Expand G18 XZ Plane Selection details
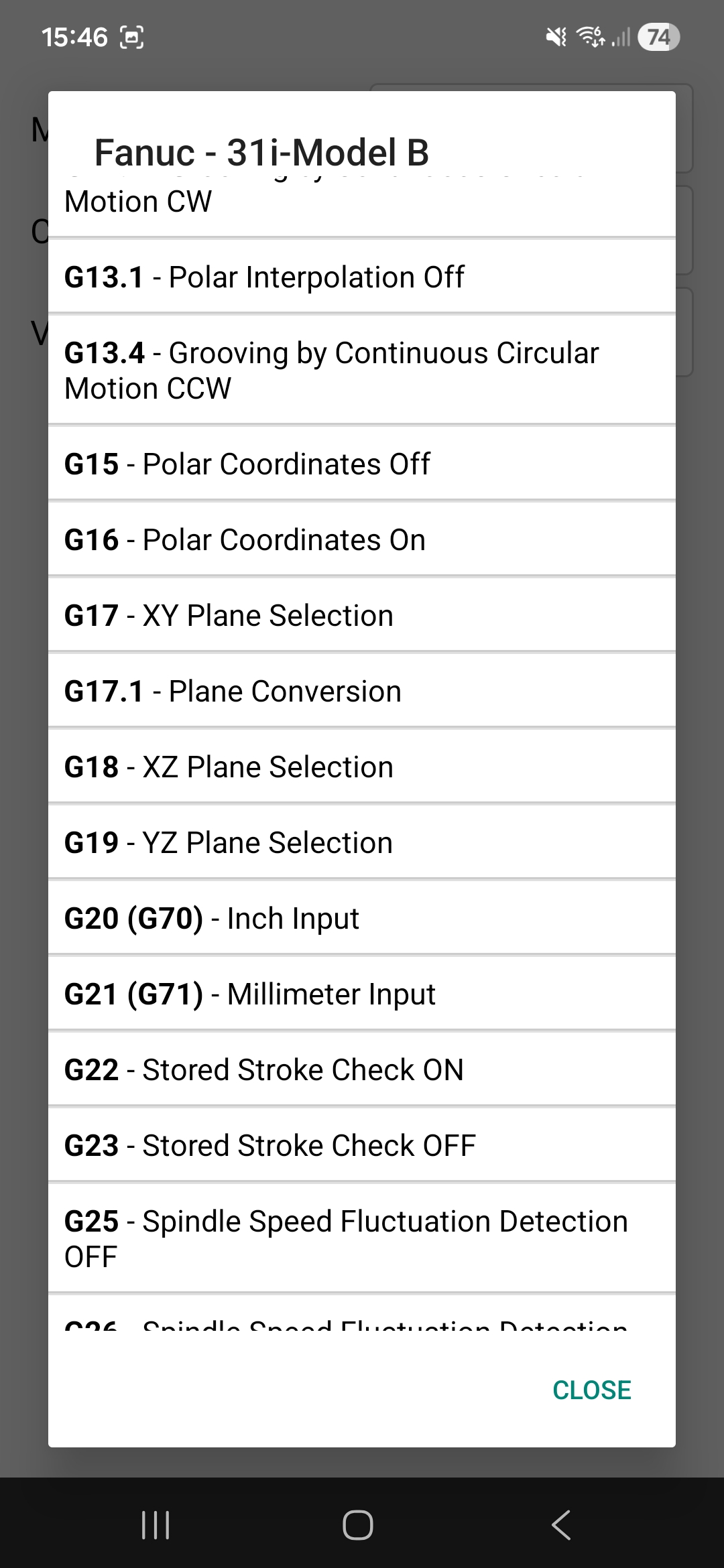The image size is (724, 1568). [x=362, y=765]
